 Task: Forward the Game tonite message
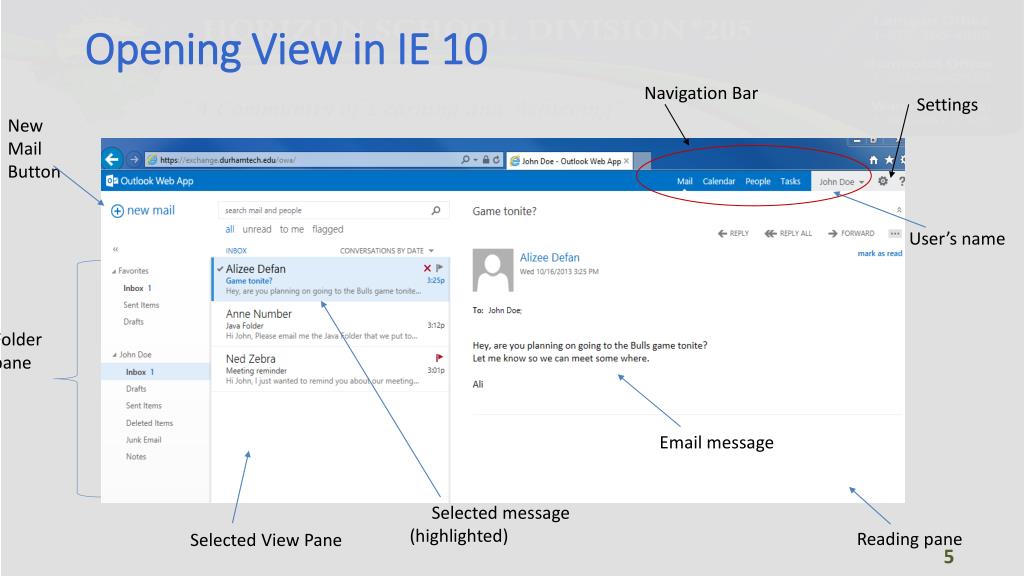click(851, 233)
